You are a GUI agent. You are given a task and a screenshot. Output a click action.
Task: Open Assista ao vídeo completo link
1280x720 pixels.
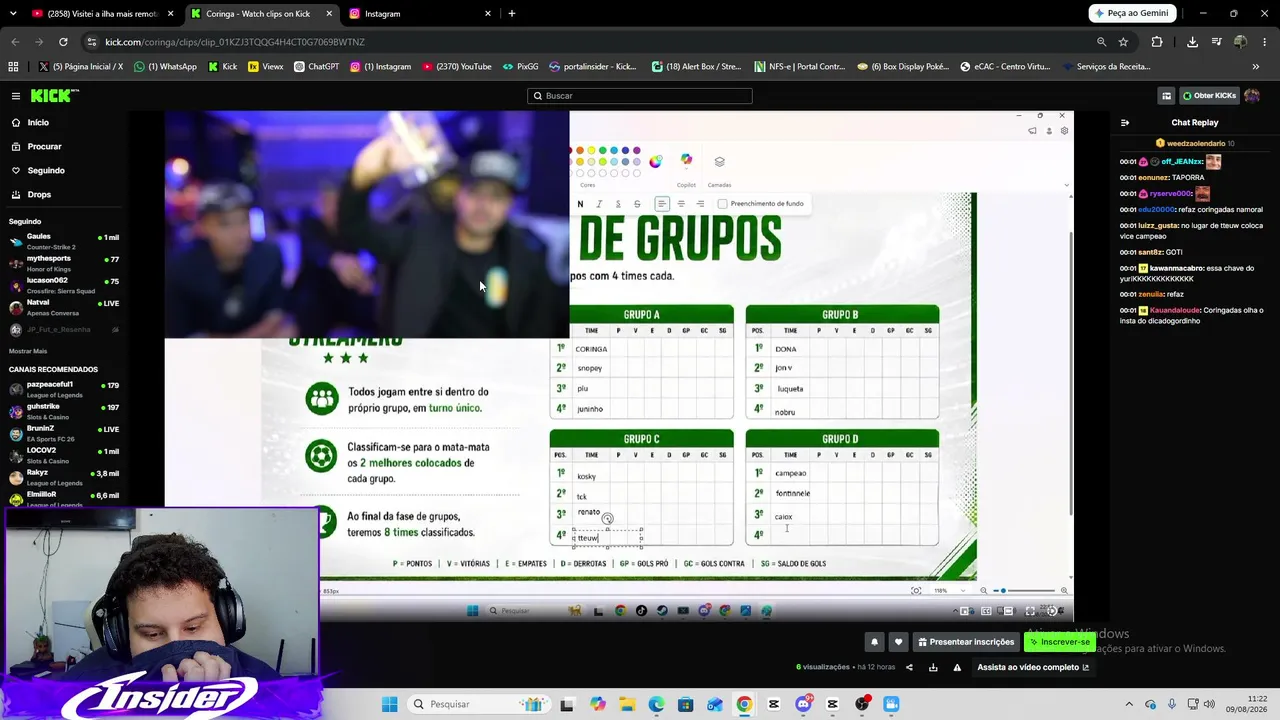pyautogui.click(x=1033, y=667)
